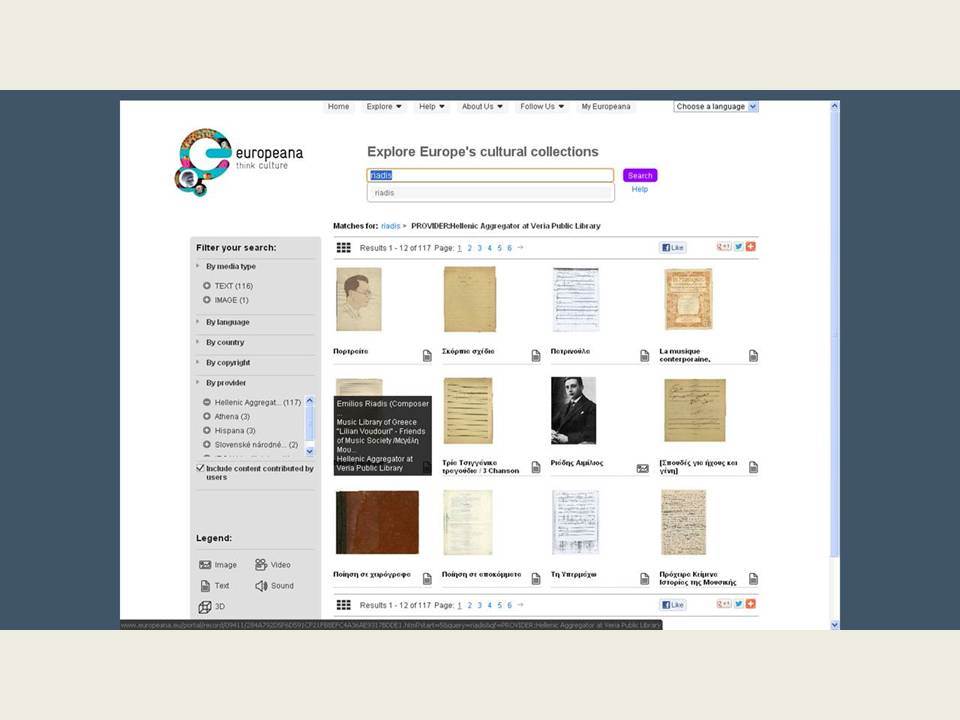This screenshot has width=960, height=720.
Task: Go to page 2 in the top pagination
Action: pyautogui.click(x=470, y=248)
